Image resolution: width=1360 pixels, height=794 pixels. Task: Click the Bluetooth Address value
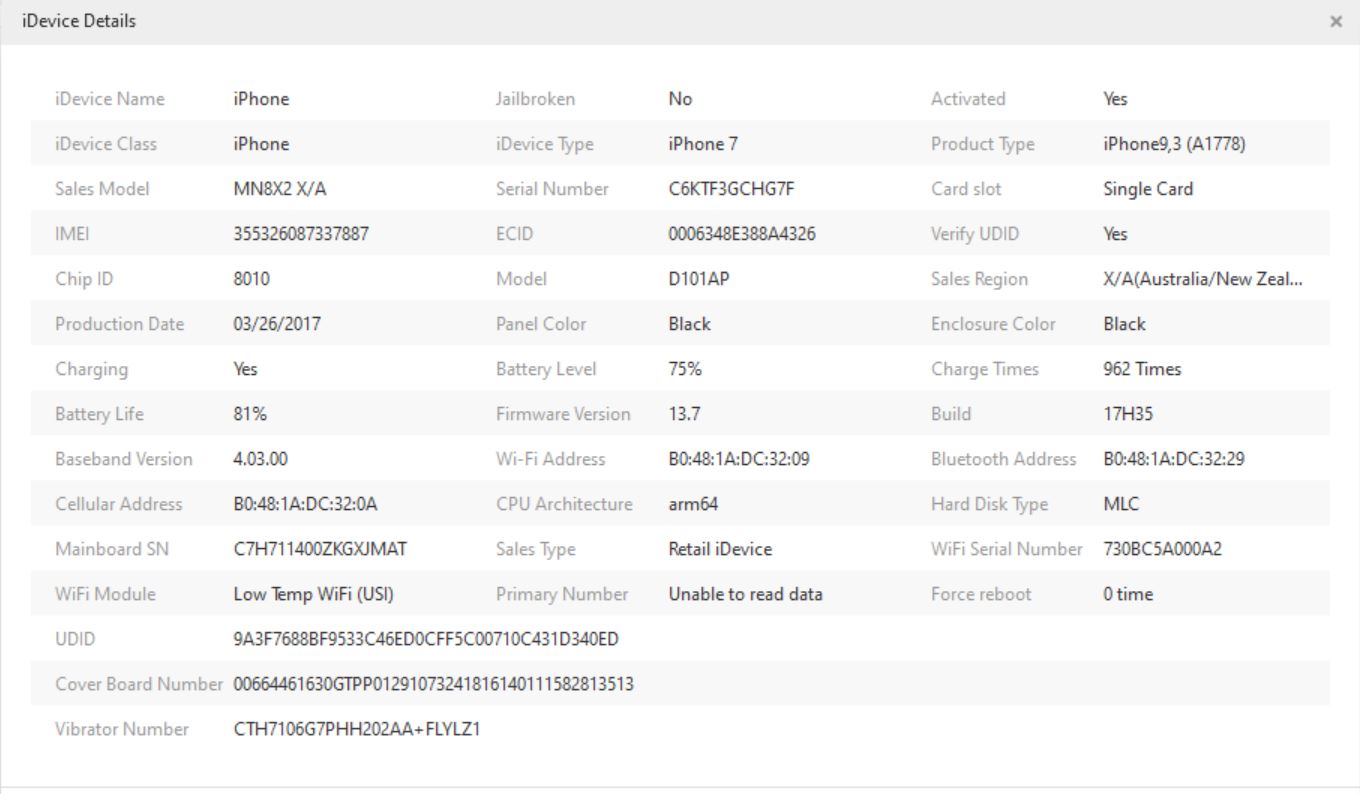click(x=1174, y=459)
